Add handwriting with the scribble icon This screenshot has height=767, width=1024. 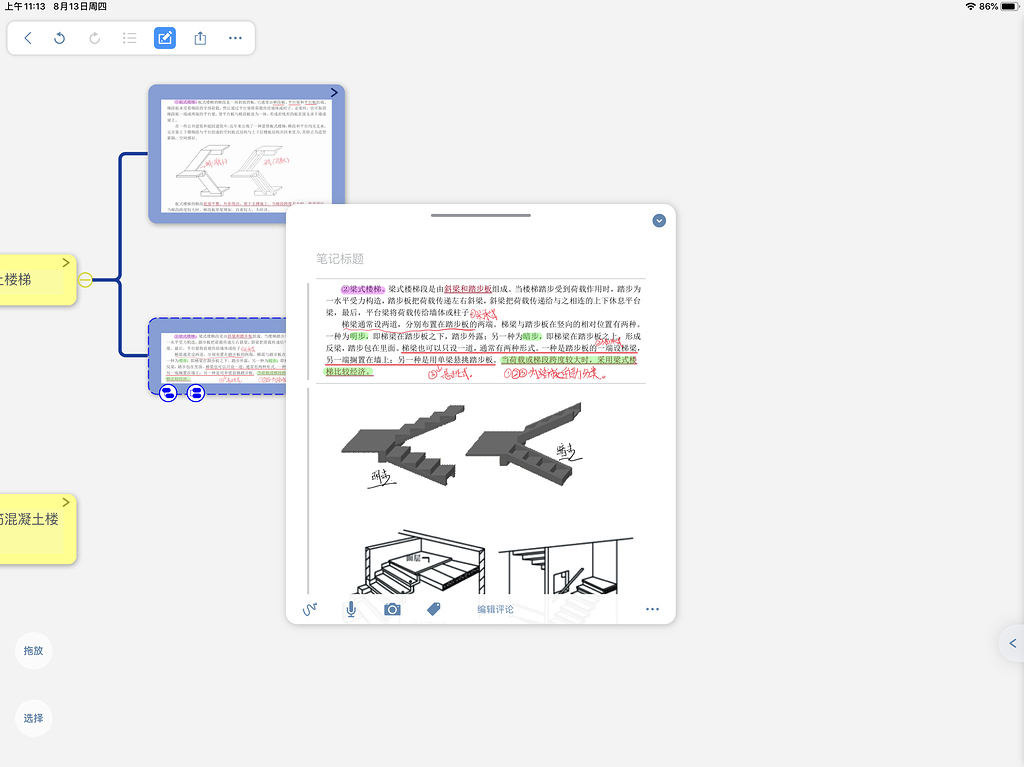click(310, 609)
